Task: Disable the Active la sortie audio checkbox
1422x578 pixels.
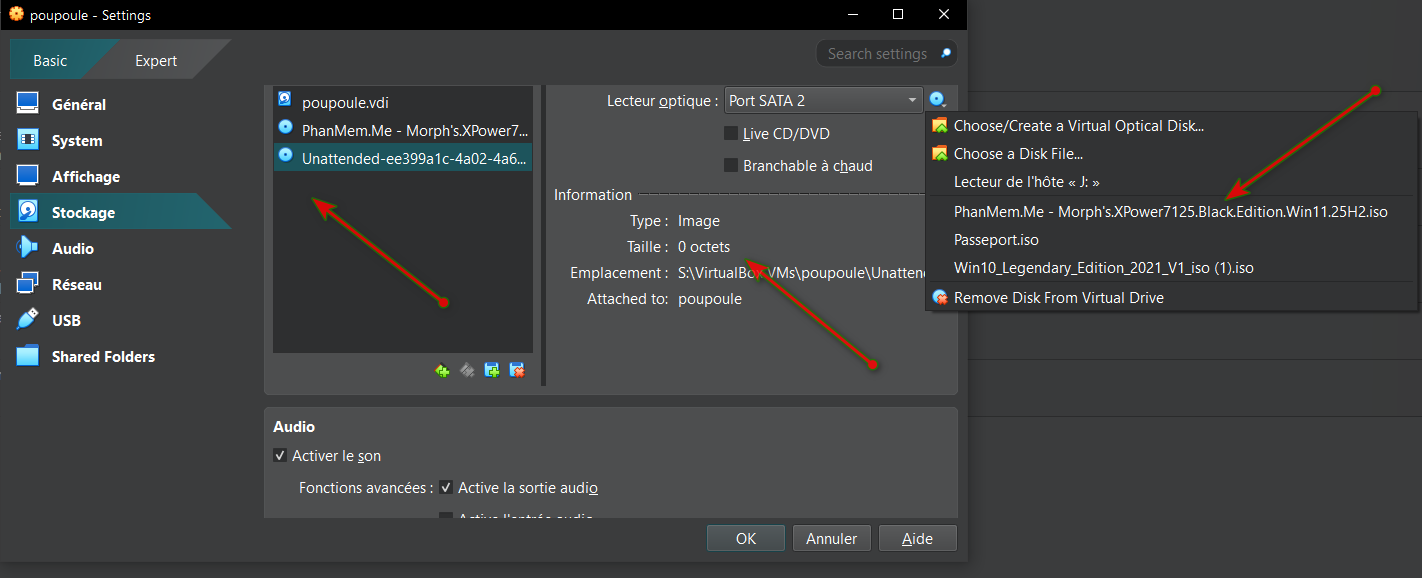Action: click(446, 488)
